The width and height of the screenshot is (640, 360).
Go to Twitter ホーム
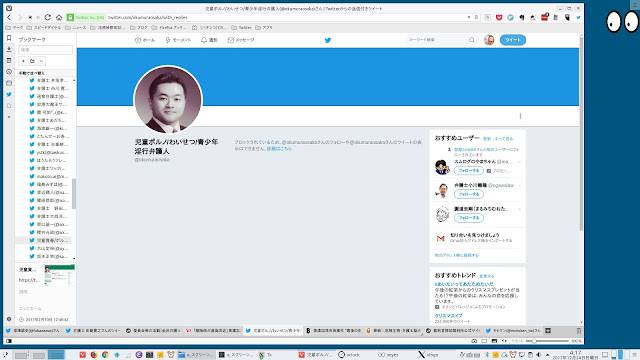145,40
